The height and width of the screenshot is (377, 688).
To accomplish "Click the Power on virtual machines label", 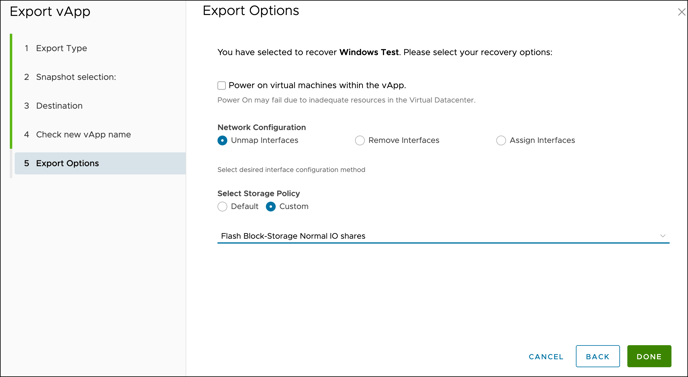I will pos(317,85).
